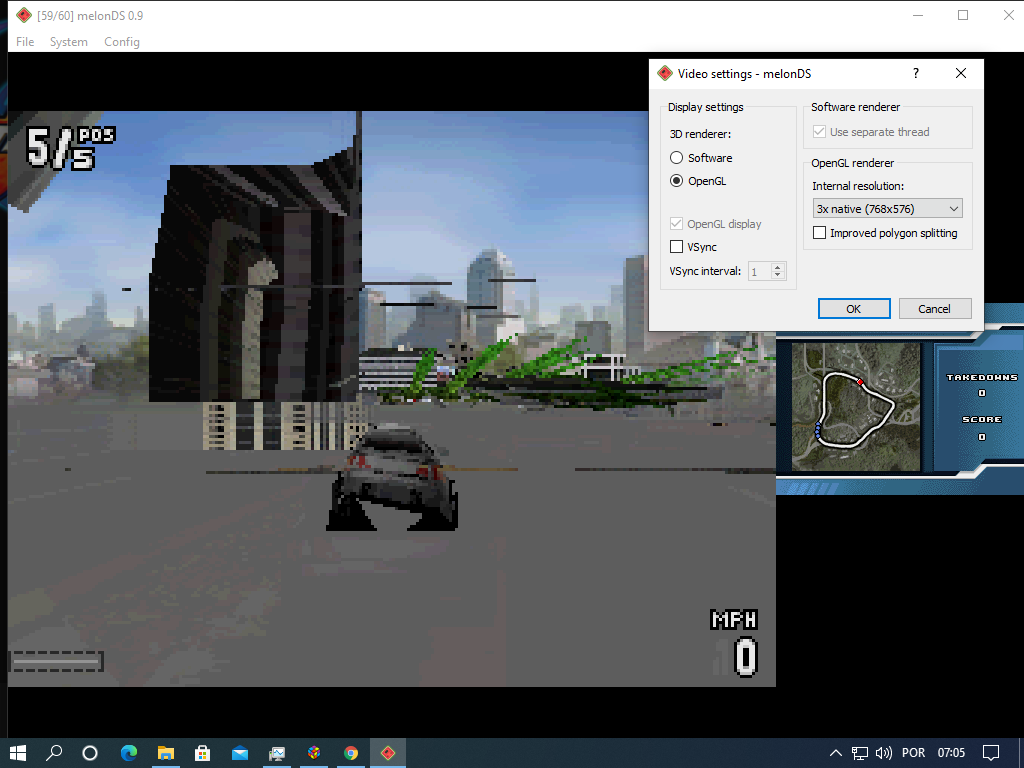This screenshot has height=768, width=1024.
Task: Select the Software 3D renderer option
Action: tap(676, 157)
